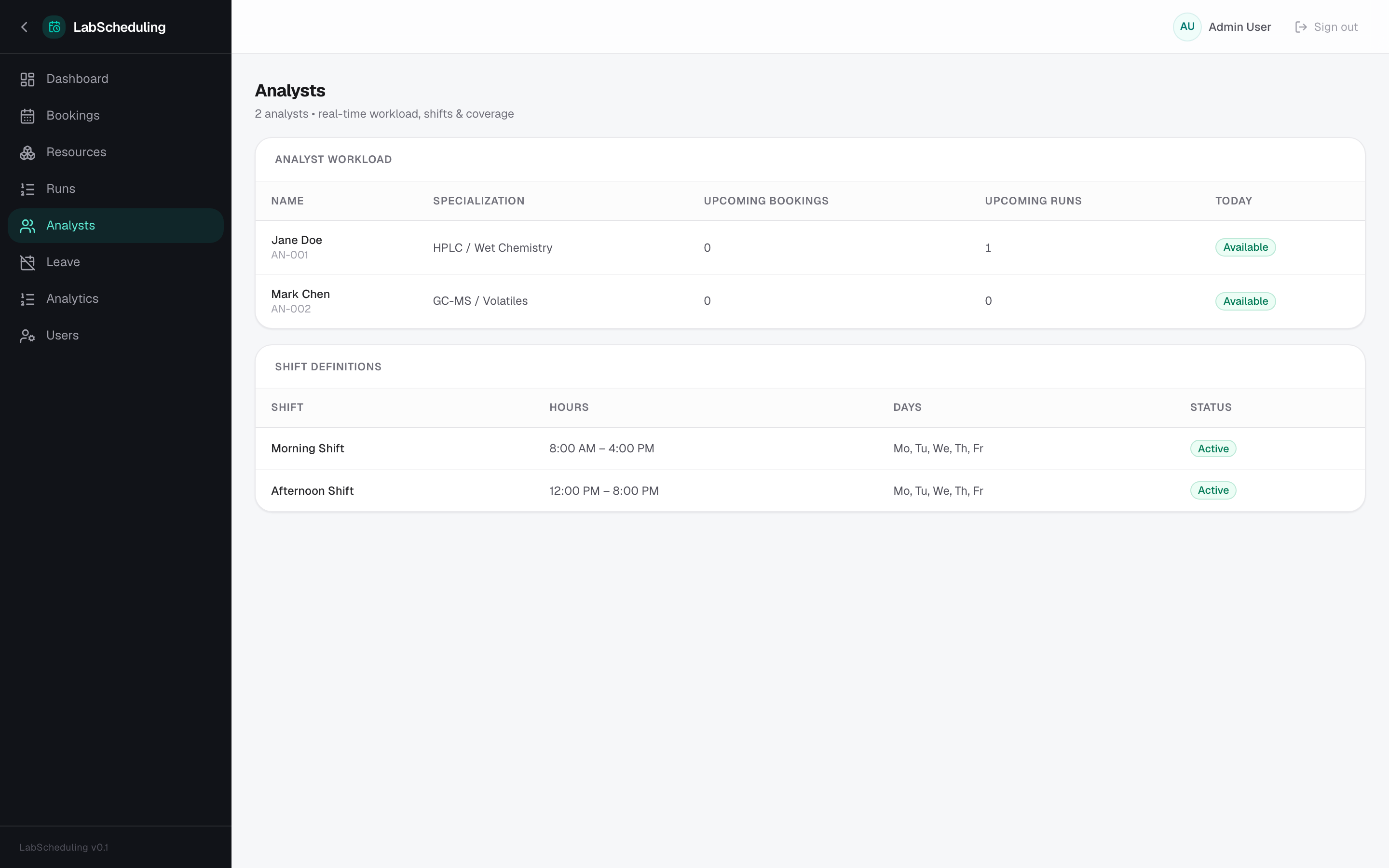Open the Analytics section

click(x=115, y=299)
